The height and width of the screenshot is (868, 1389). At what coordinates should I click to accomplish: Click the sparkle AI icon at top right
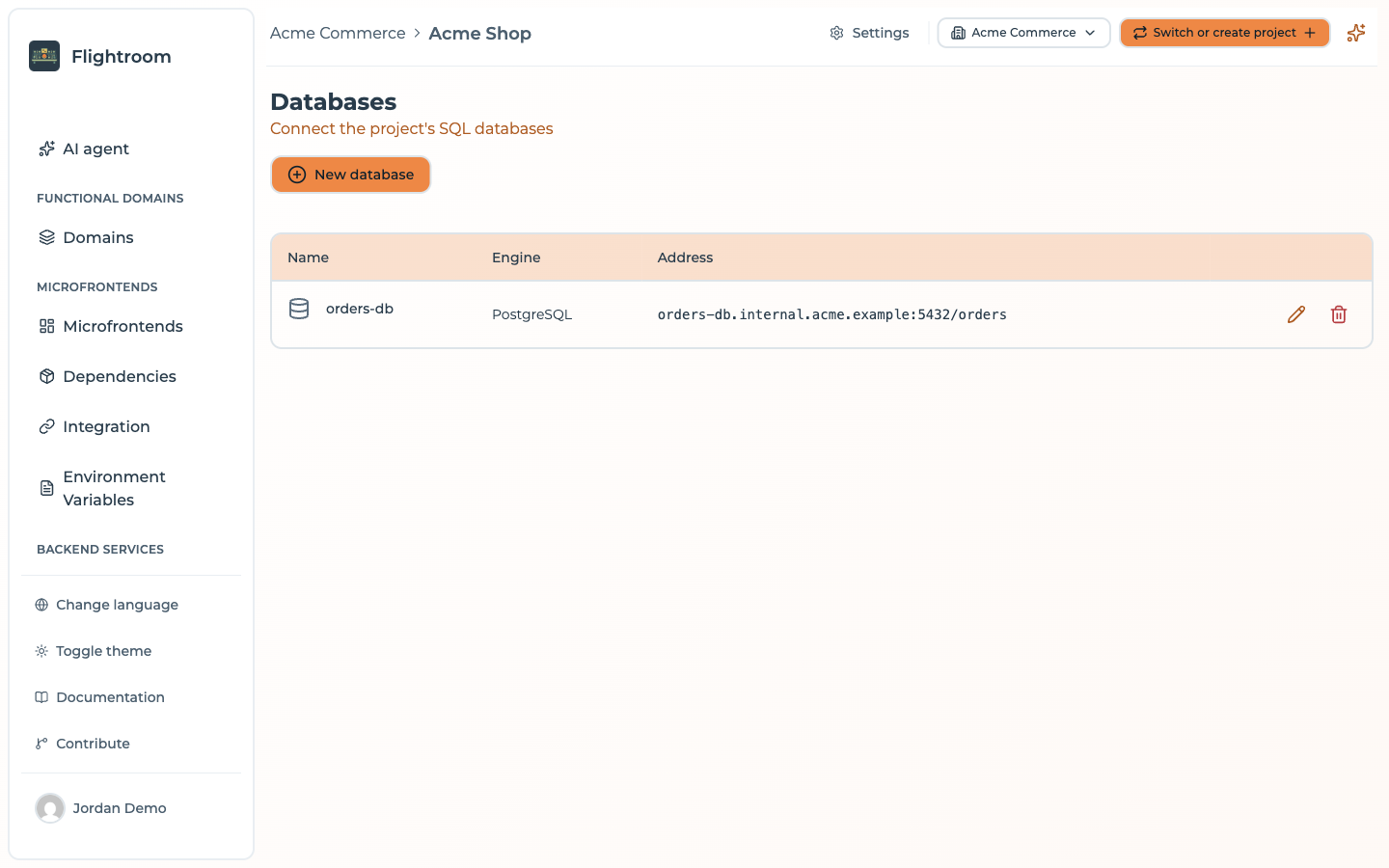coord(1356,33)
